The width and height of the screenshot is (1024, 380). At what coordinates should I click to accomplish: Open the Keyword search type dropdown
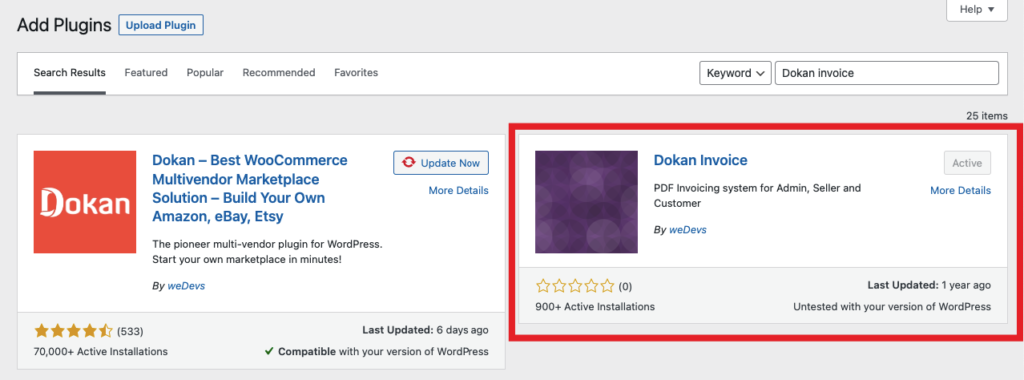(x=735, y=73)
